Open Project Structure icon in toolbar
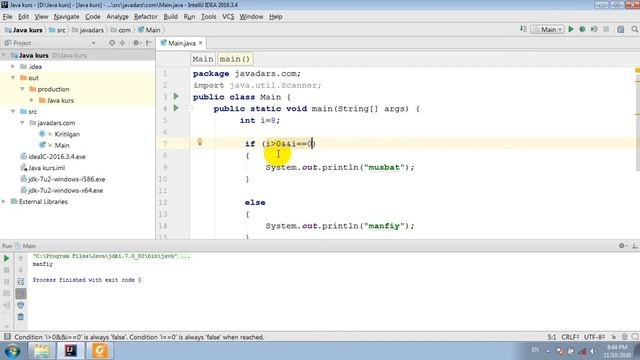 [621, 29]
